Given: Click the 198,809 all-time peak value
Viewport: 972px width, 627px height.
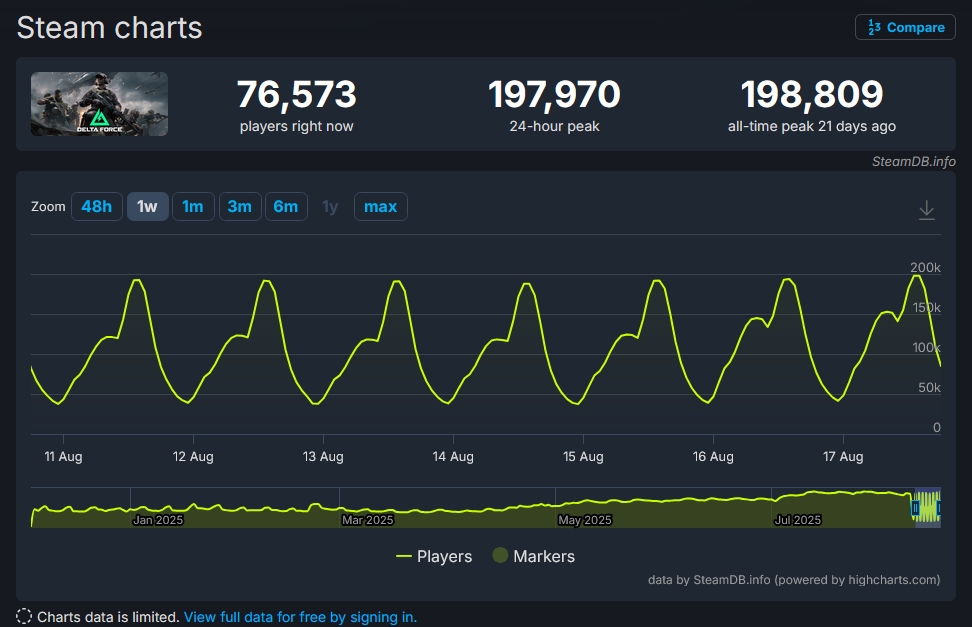Looking at the screenshot, I should point(811,94).
